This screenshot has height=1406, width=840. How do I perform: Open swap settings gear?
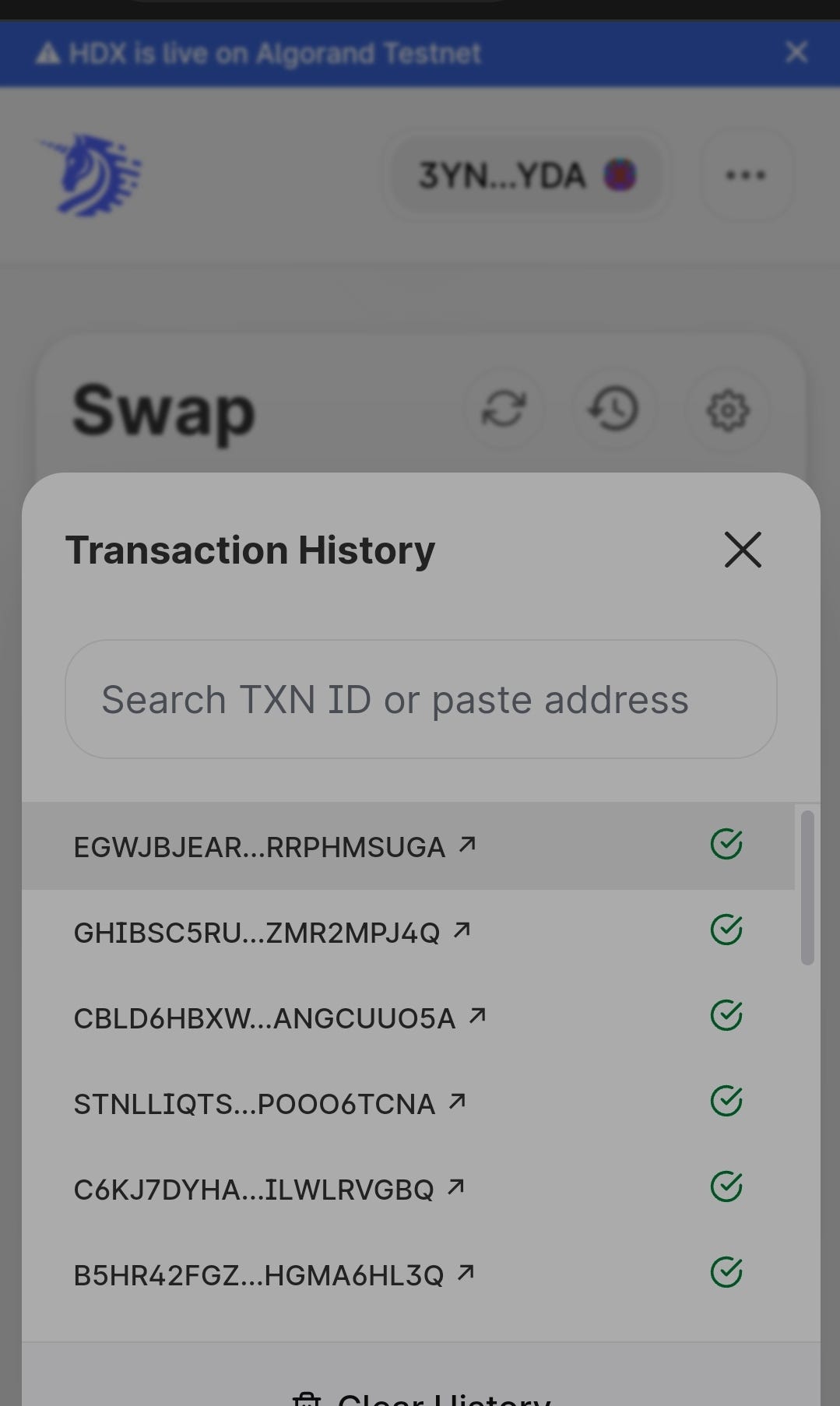(x=727, y=410)
